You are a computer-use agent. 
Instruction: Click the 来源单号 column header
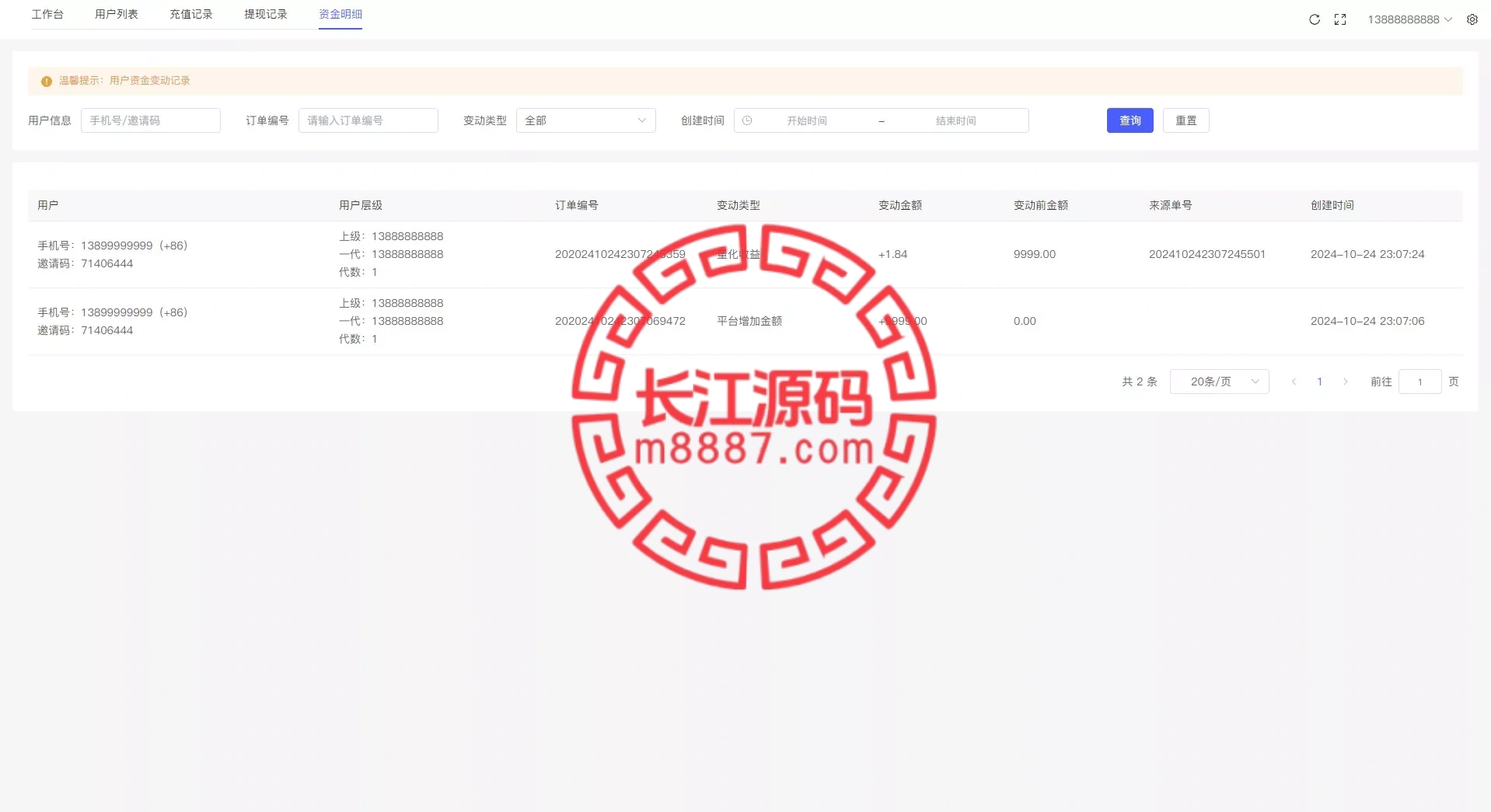[1171, 205]
